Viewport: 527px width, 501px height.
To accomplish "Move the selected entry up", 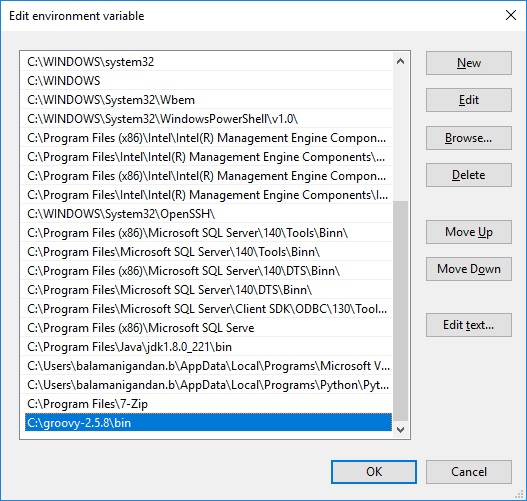I will [x=469, y=232].
